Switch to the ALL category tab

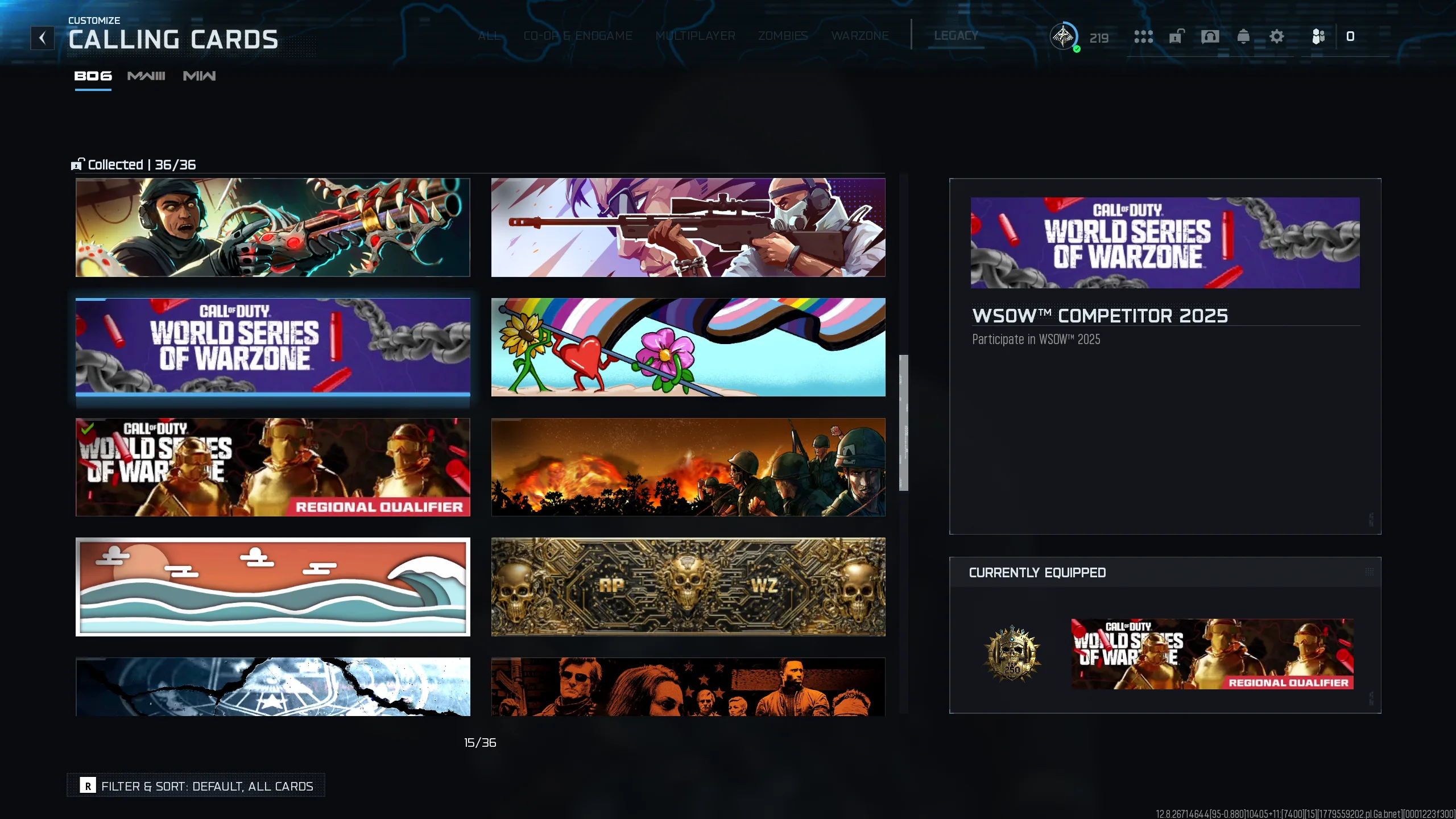pyautogui.click(x=489, y=36)
